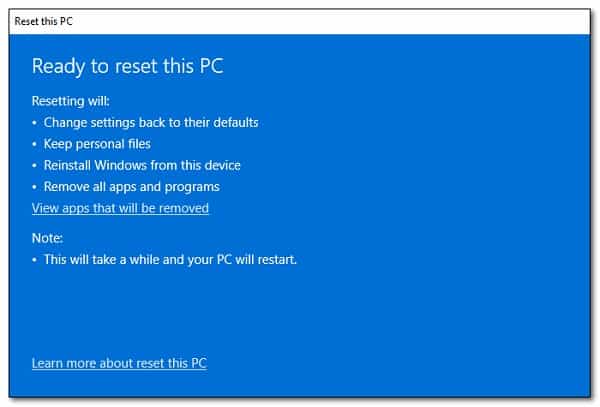
Task: Open the View apps that will be removed link
Action: click(120, 208)
